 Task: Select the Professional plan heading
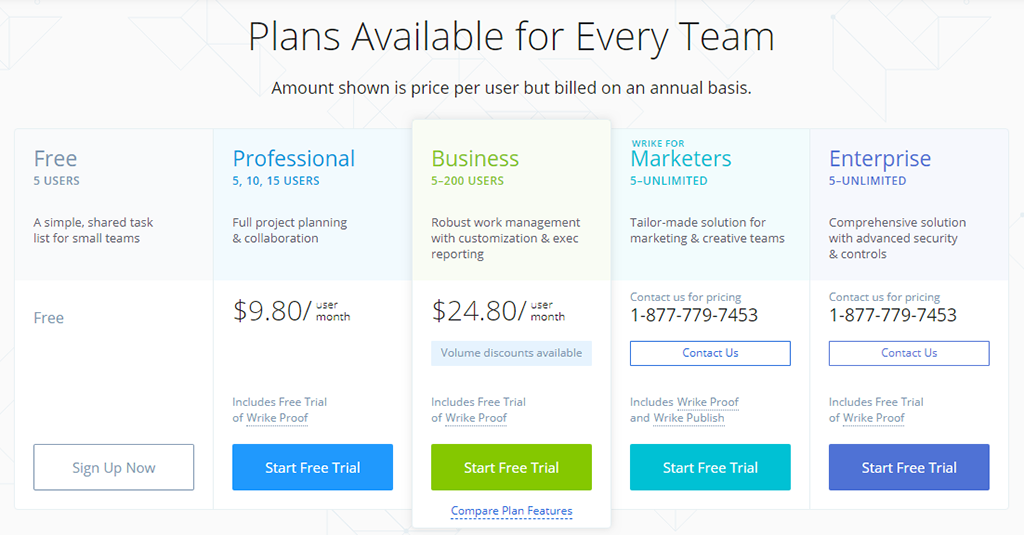[294, 159]
